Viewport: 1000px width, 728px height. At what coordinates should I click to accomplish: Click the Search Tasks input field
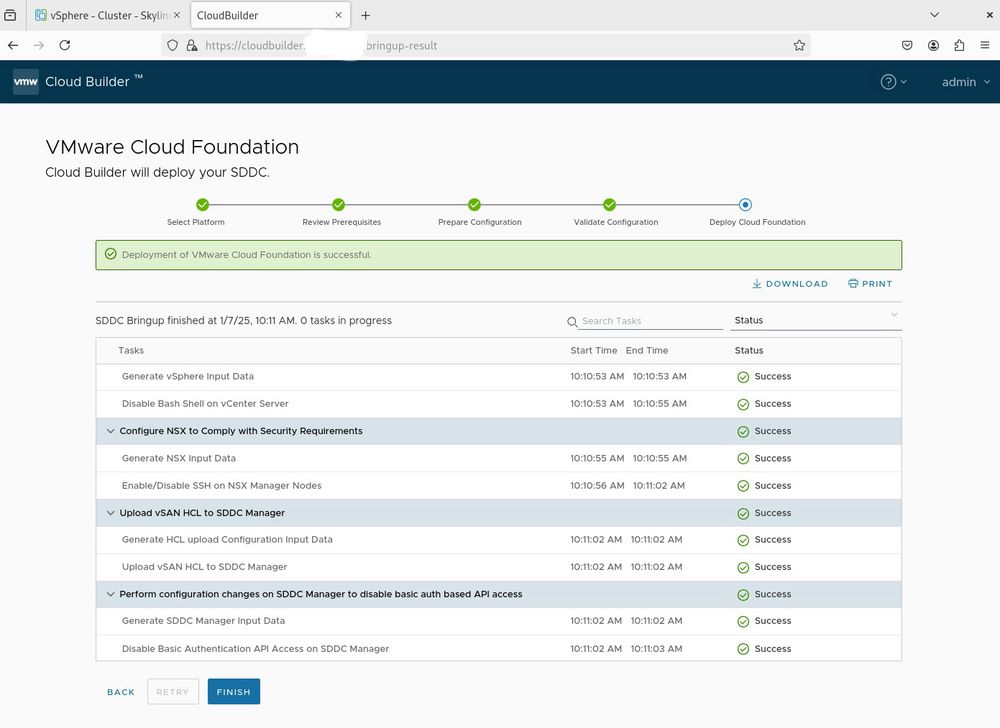[x=651, y=321]
